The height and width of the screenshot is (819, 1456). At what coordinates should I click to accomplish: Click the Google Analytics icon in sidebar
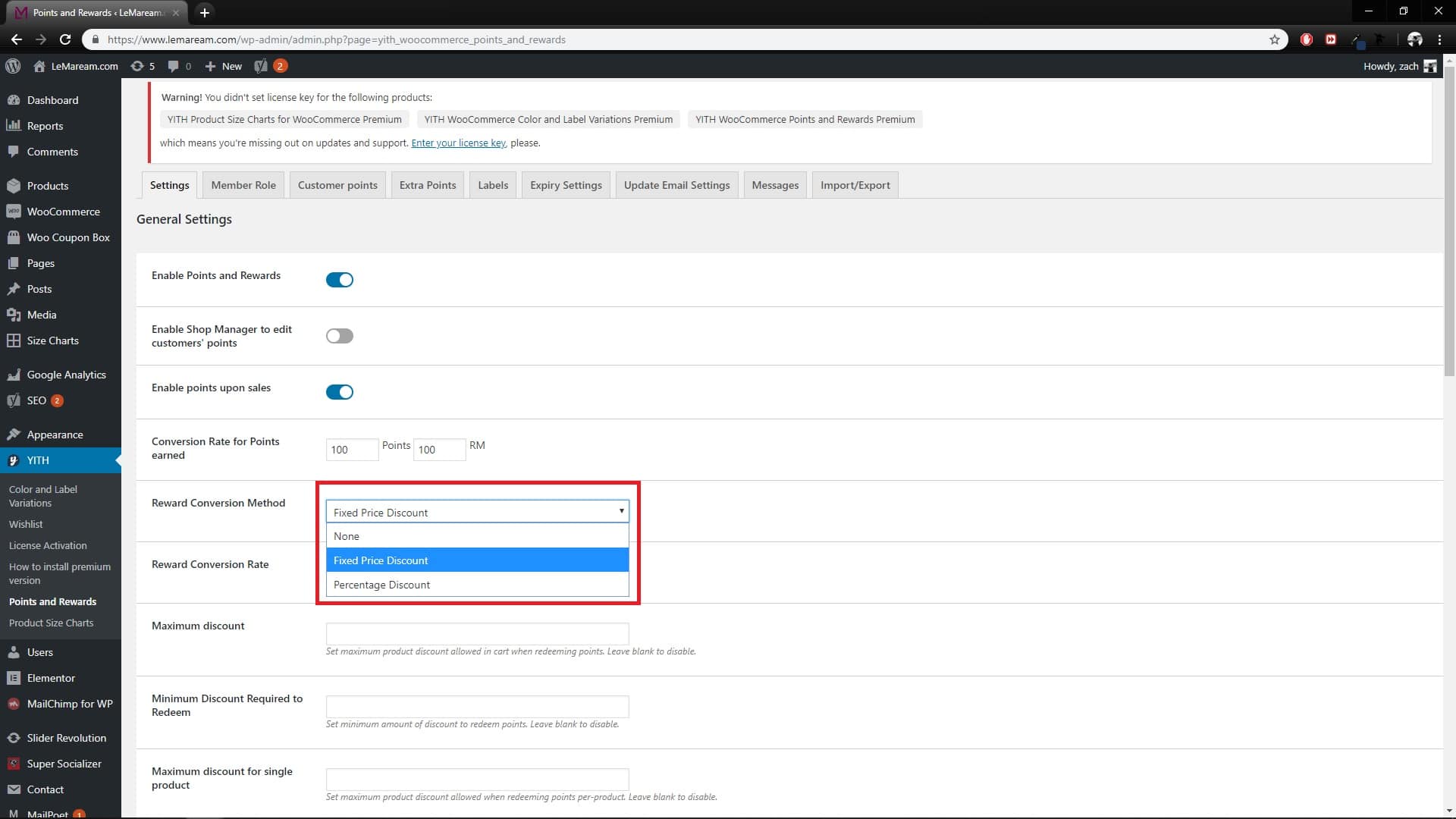pyautogui.click(x=14, y=375)
